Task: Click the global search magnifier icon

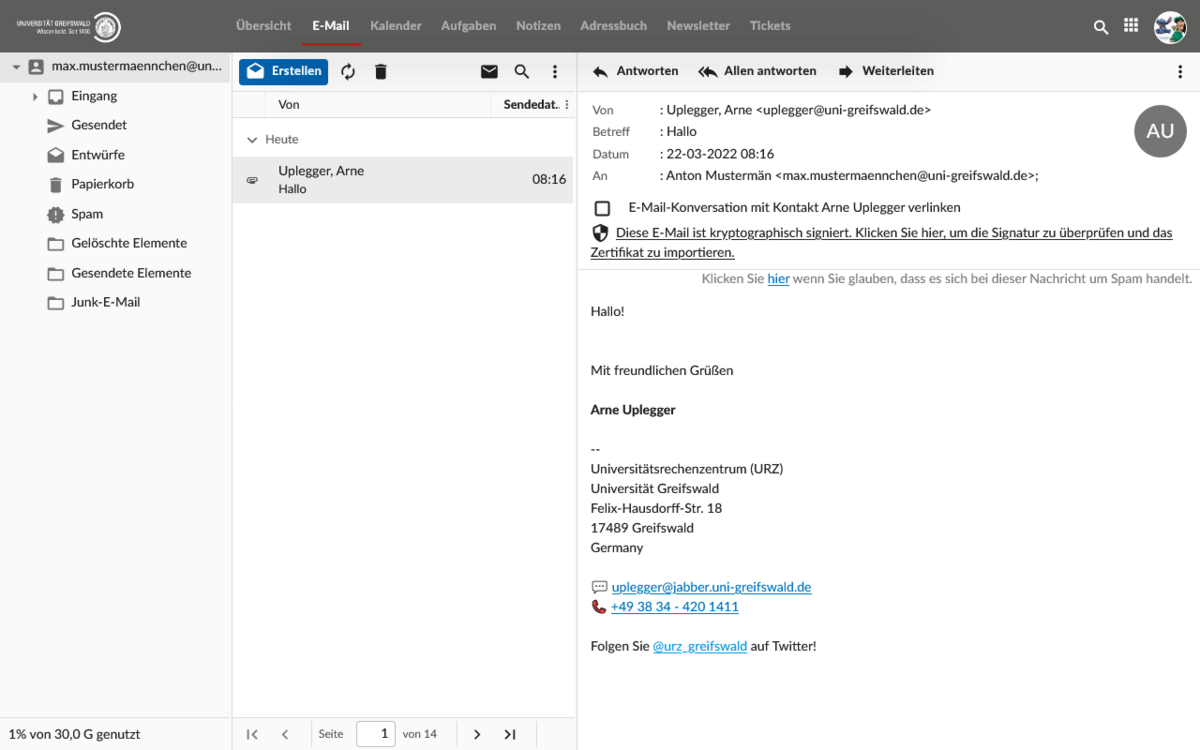Action: click(x=1101, y=27)
